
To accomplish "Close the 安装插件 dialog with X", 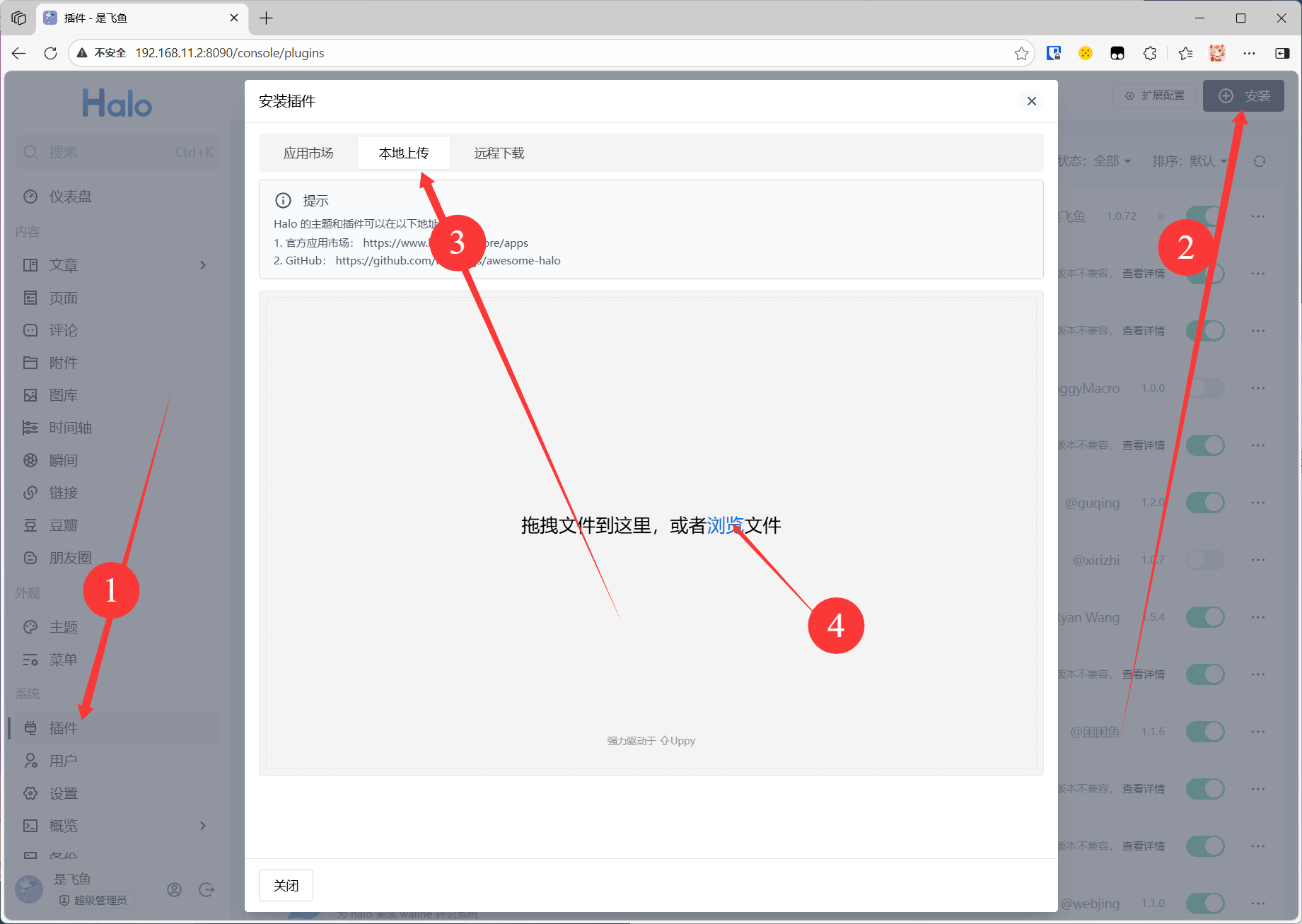I will [x=1031, y=101].
